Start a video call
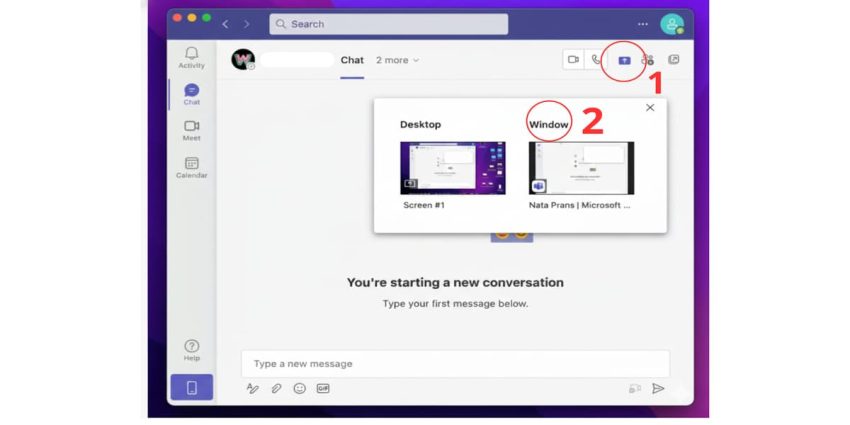The height and width of the screenshot is (425, 850). (574, 60)
